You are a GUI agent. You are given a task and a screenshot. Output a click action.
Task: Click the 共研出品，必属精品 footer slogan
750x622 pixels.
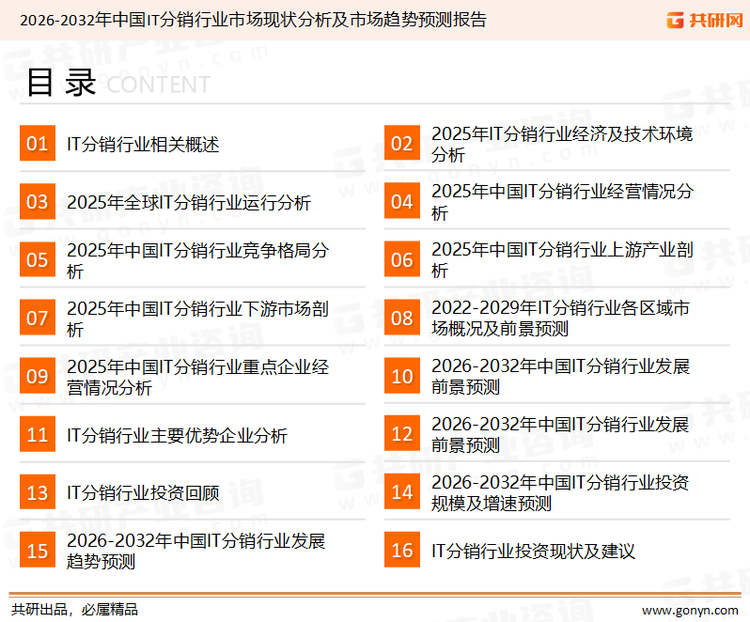[x=75, y=610]
